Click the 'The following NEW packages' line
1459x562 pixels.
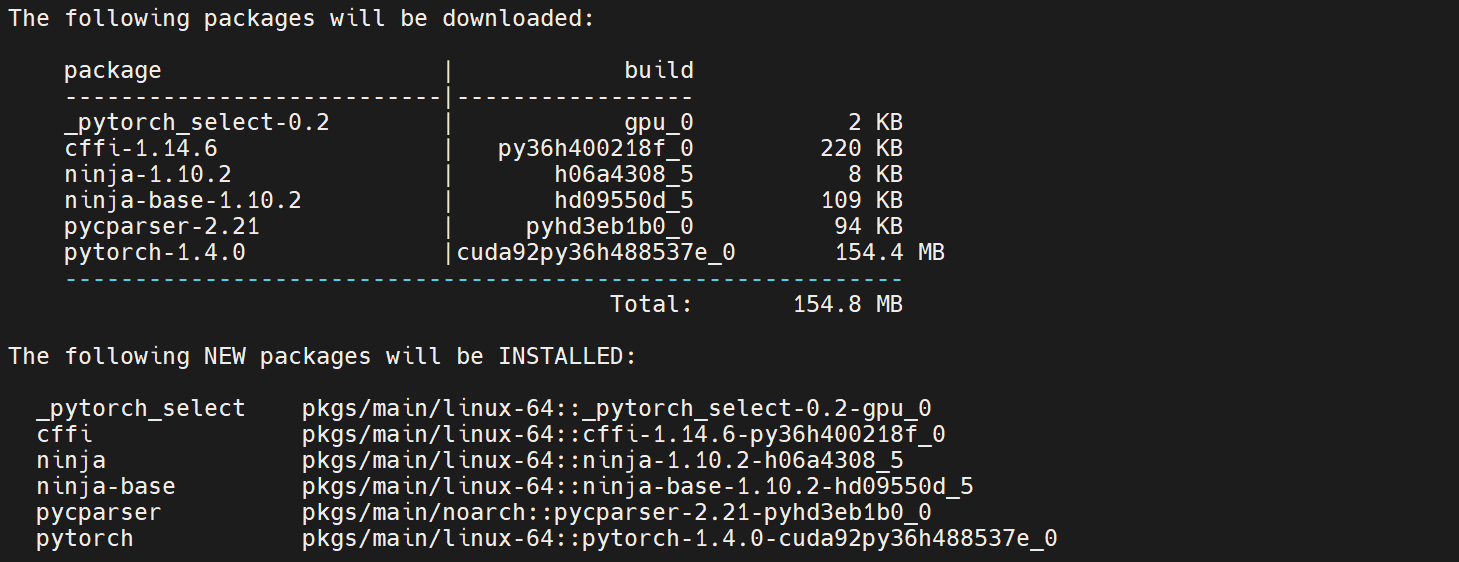[x=321, y=356]
